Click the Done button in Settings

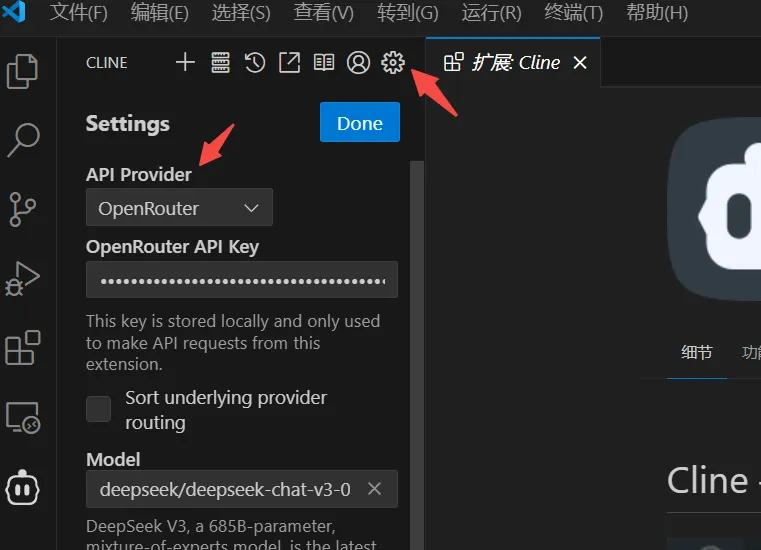[x=360, y=122]
